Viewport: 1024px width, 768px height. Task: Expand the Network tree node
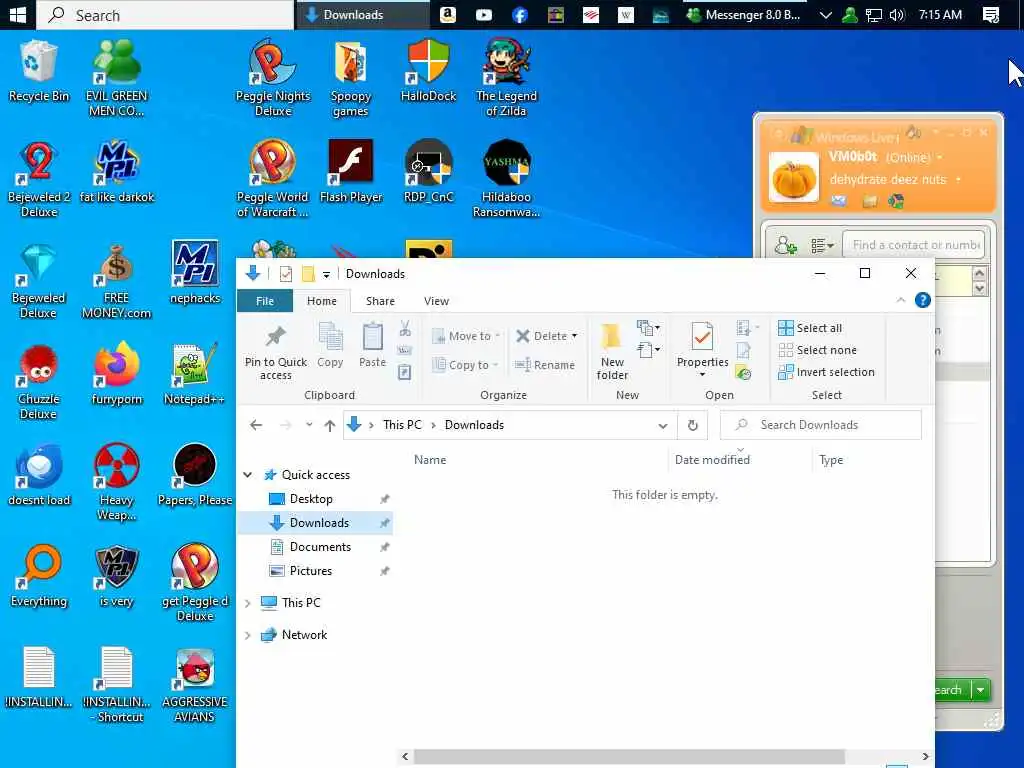pyautogui.click(x=248, y=635)
